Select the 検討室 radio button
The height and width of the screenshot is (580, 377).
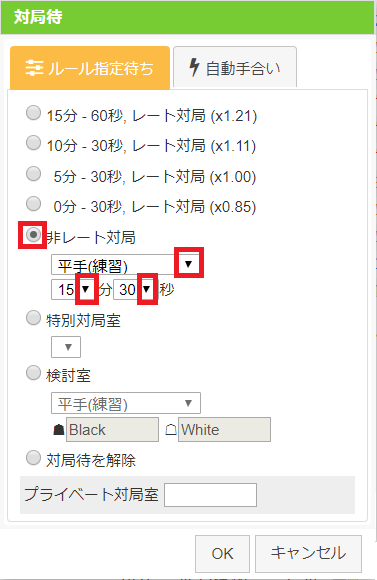[33, 373]
